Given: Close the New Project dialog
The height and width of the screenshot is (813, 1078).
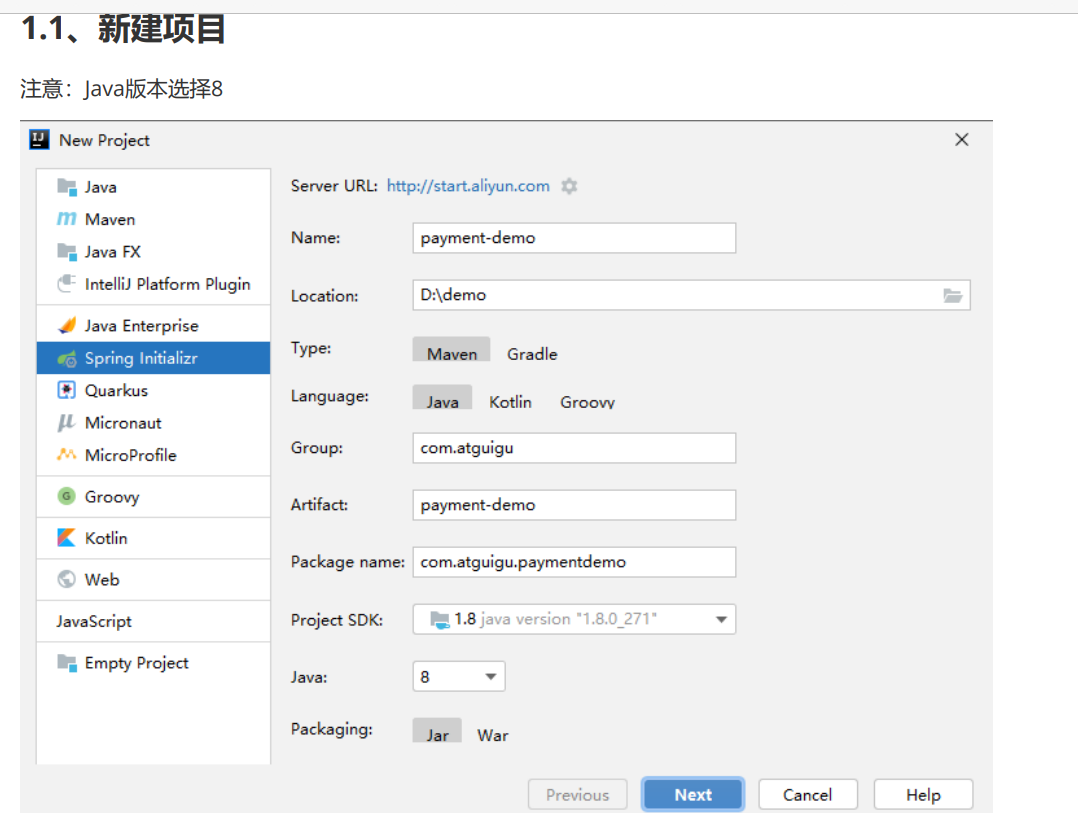Looking at the screenshot, I should (962, 140).
